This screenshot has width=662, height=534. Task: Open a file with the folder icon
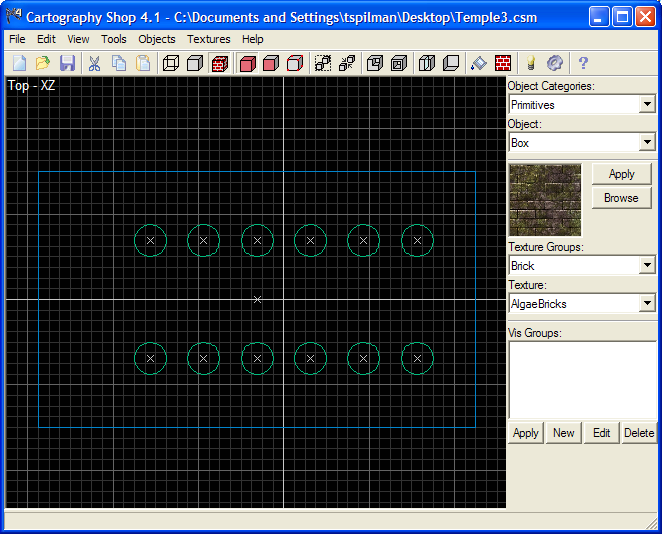click(43, 63)
